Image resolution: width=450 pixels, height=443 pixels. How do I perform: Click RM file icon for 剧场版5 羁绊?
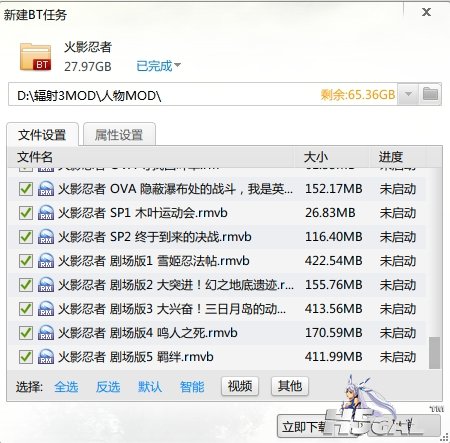(46, 357)
